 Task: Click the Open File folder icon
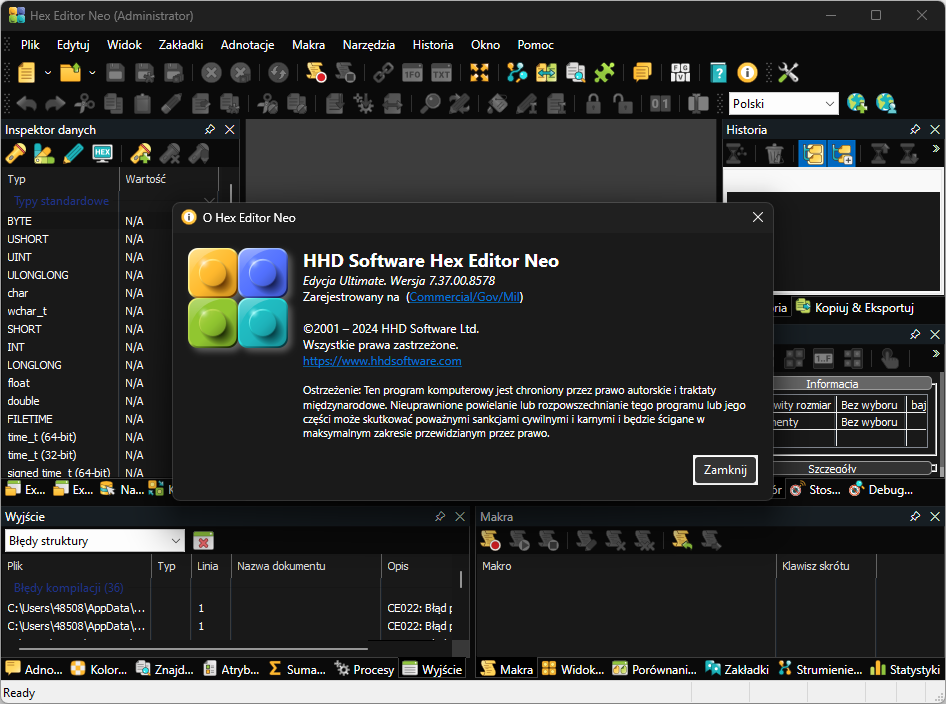[70, 72]
